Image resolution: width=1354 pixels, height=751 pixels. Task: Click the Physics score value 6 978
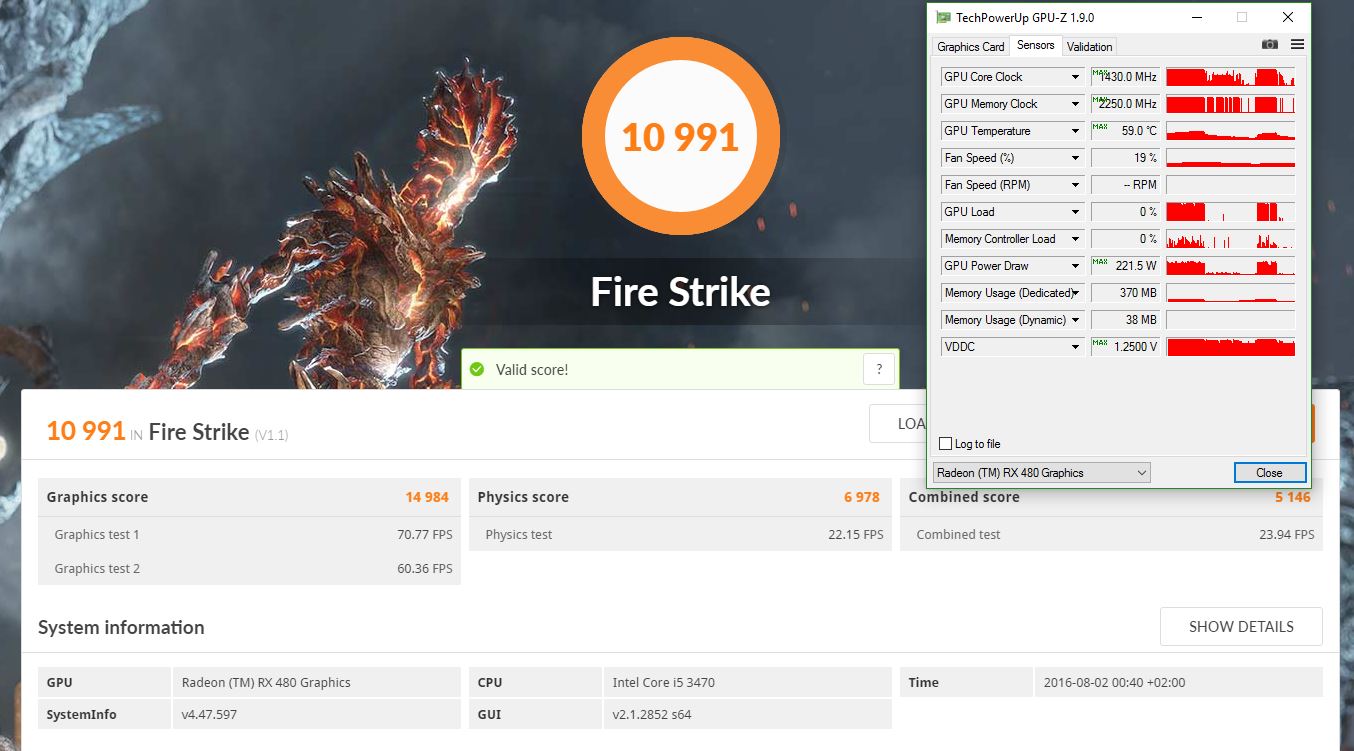point(862,497)
